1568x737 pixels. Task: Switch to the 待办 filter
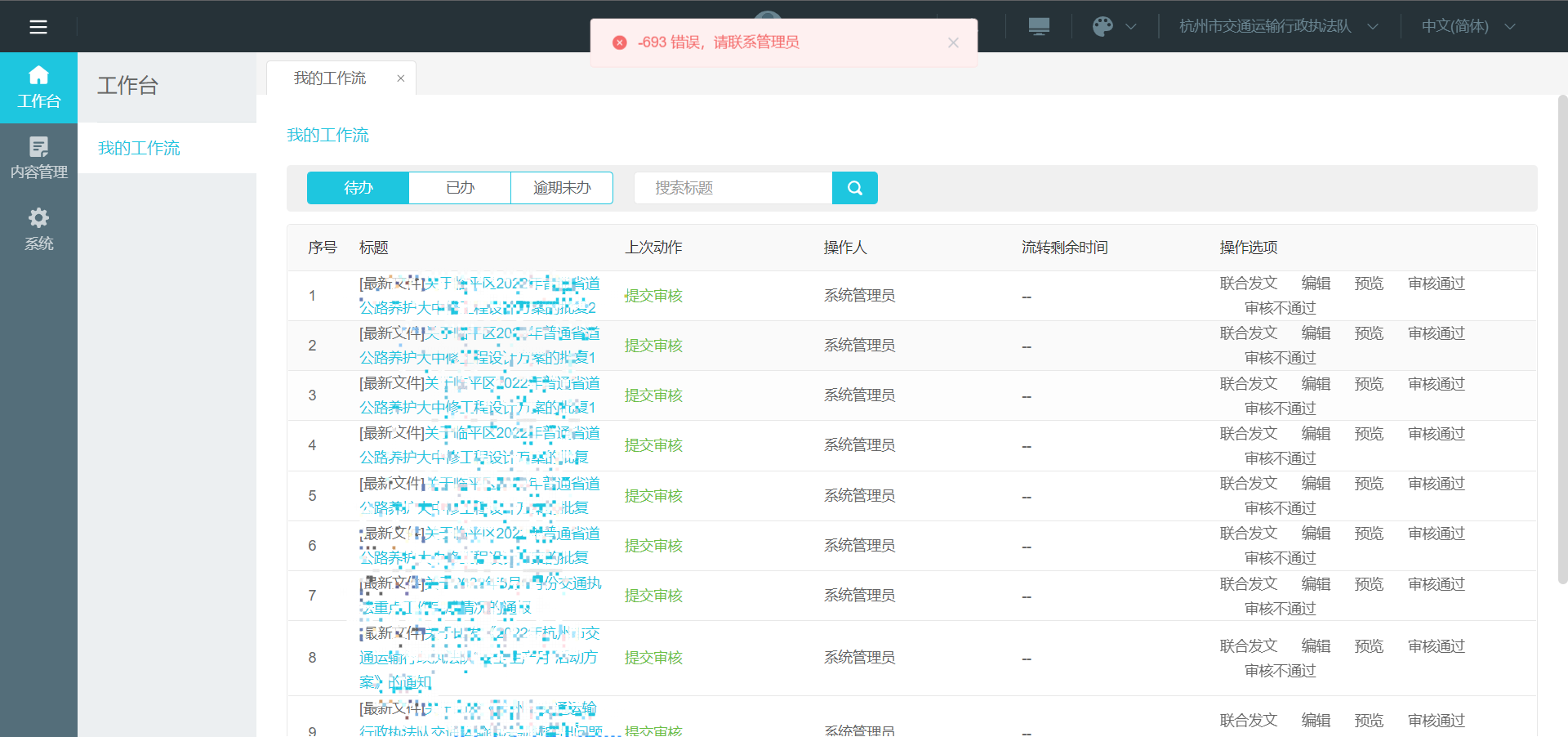tap(358, 188)
